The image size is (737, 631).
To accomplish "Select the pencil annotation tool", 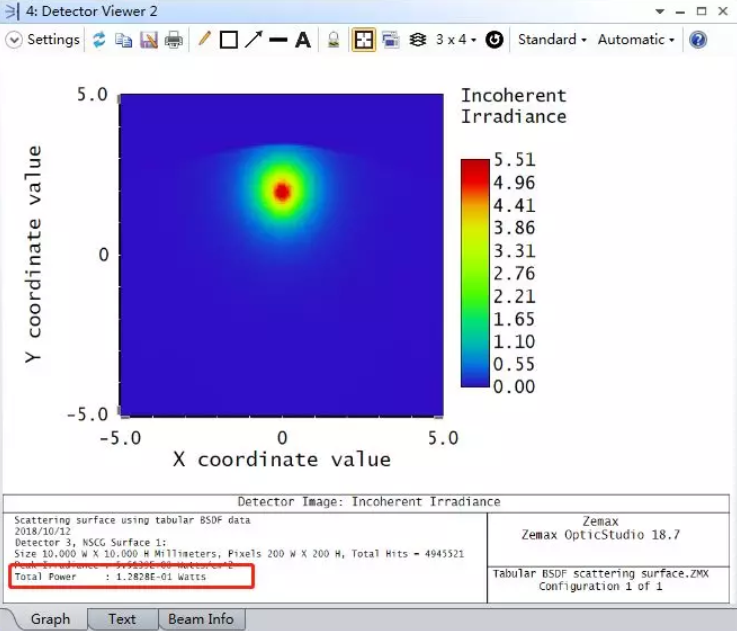I will click(x=204, y=40).
